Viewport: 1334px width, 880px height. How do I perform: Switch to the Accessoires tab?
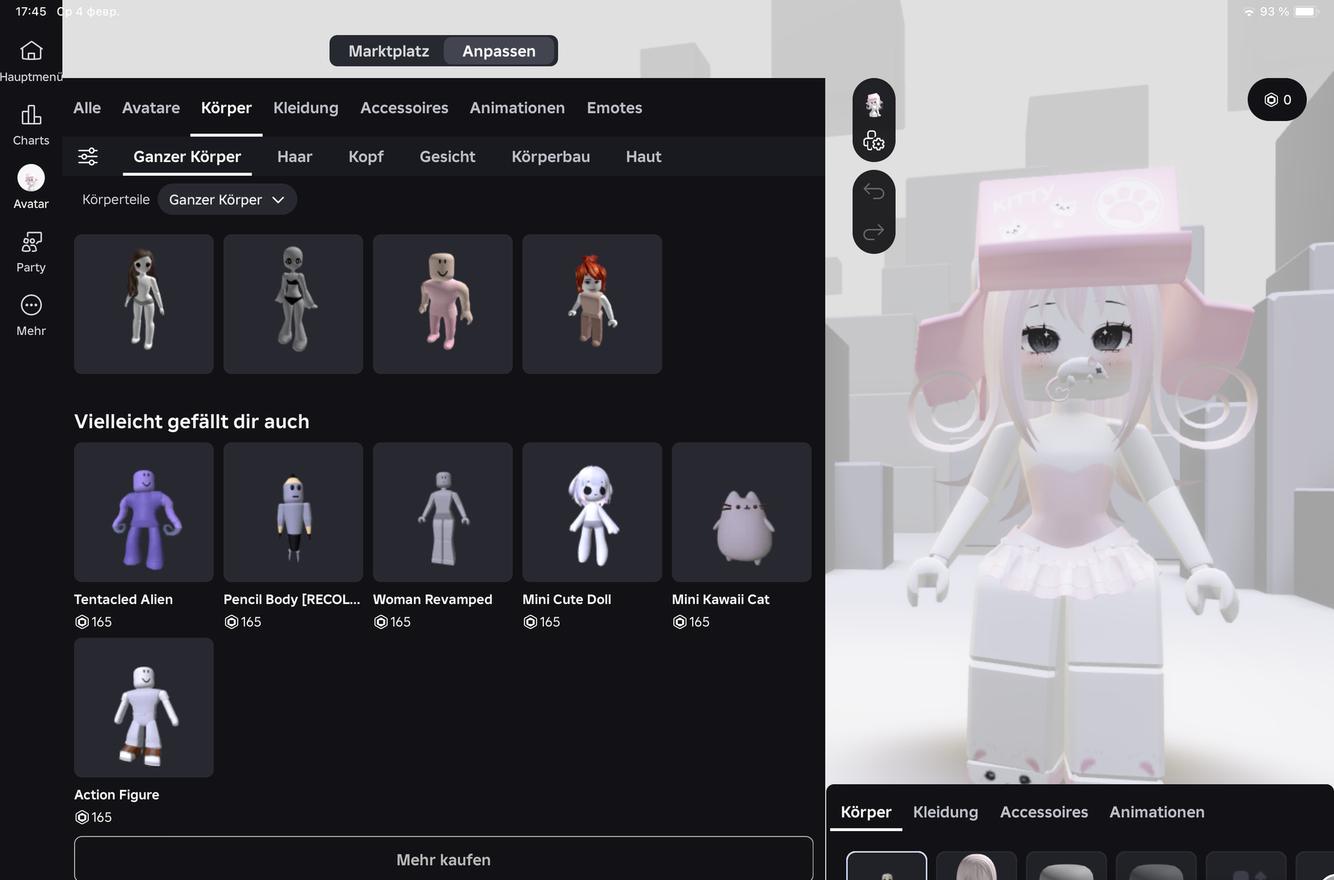pyautogui.click(x=404, y=108)
